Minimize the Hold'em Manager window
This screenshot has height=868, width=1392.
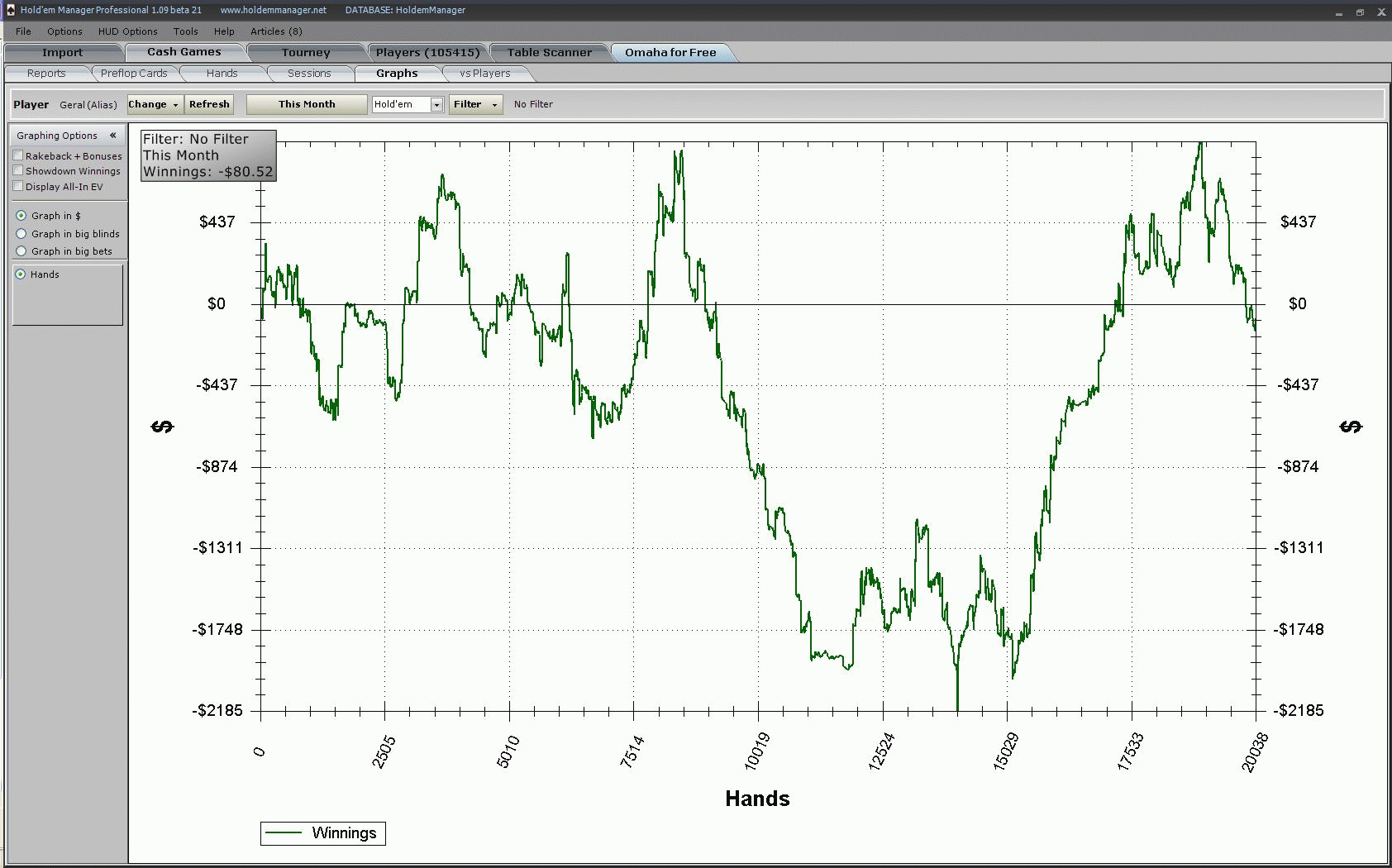point(1339,12)
